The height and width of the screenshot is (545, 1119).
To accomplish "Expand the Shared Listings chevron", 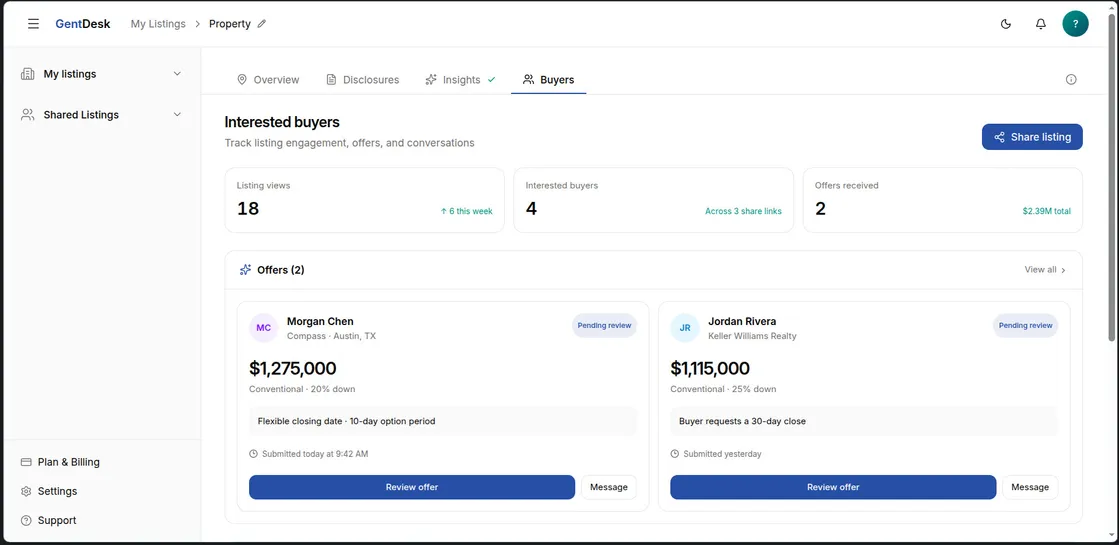I will (178, 114).
